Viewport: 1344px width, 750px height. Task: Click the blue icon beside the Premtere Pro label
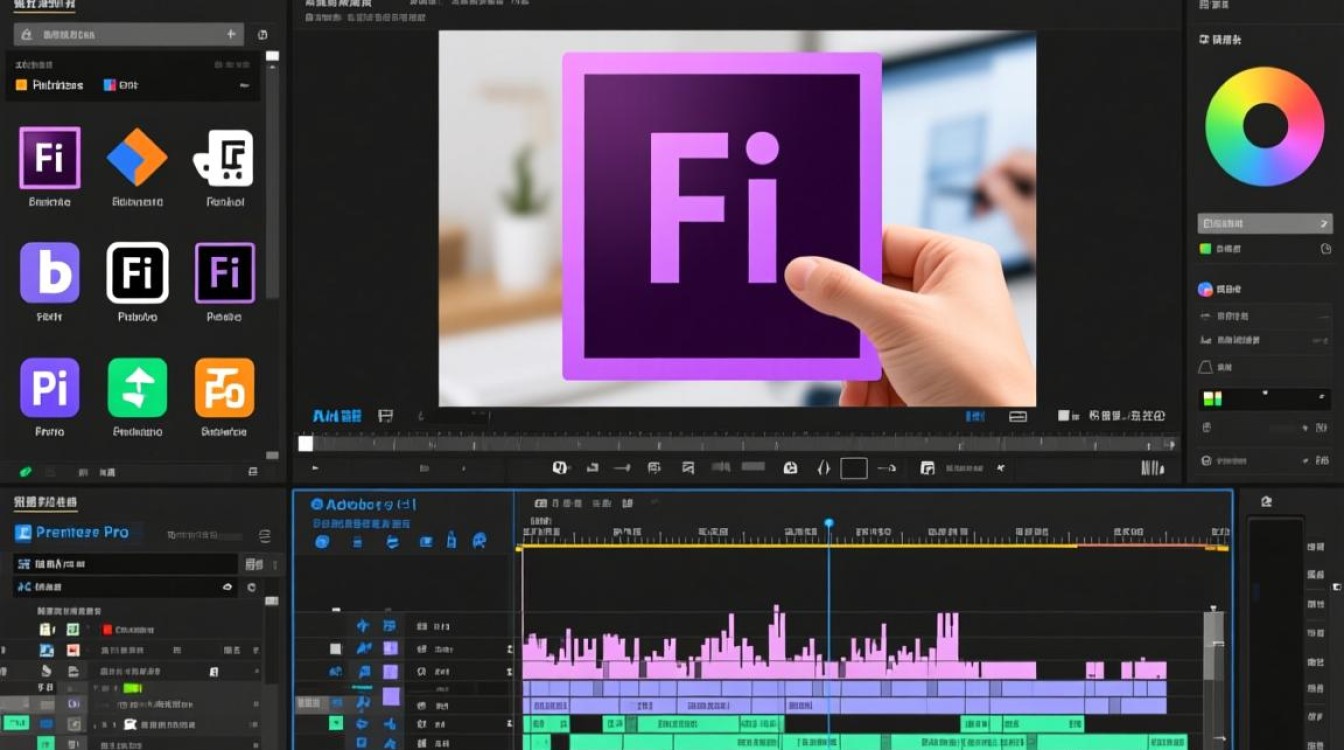(x=23, y=533)
